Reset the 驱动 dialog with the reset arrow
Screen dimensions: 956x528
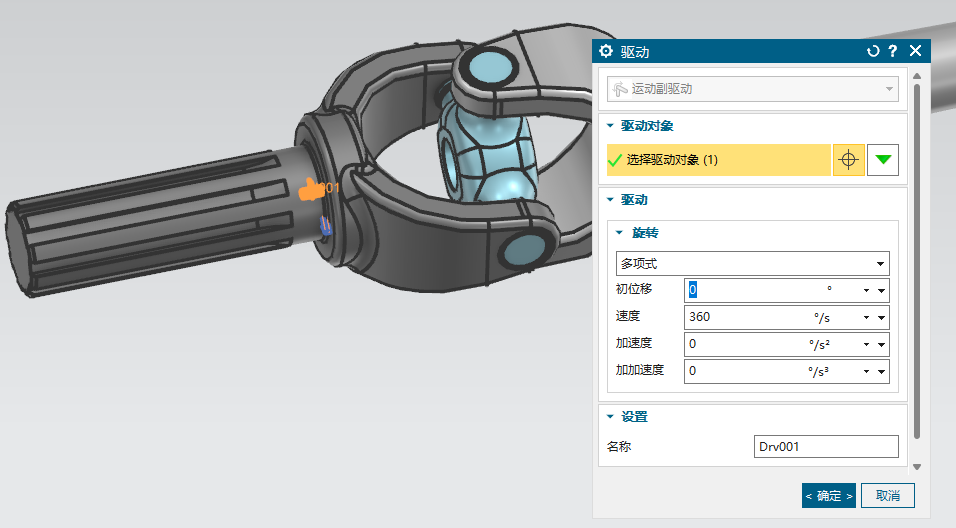pos(873,51)
